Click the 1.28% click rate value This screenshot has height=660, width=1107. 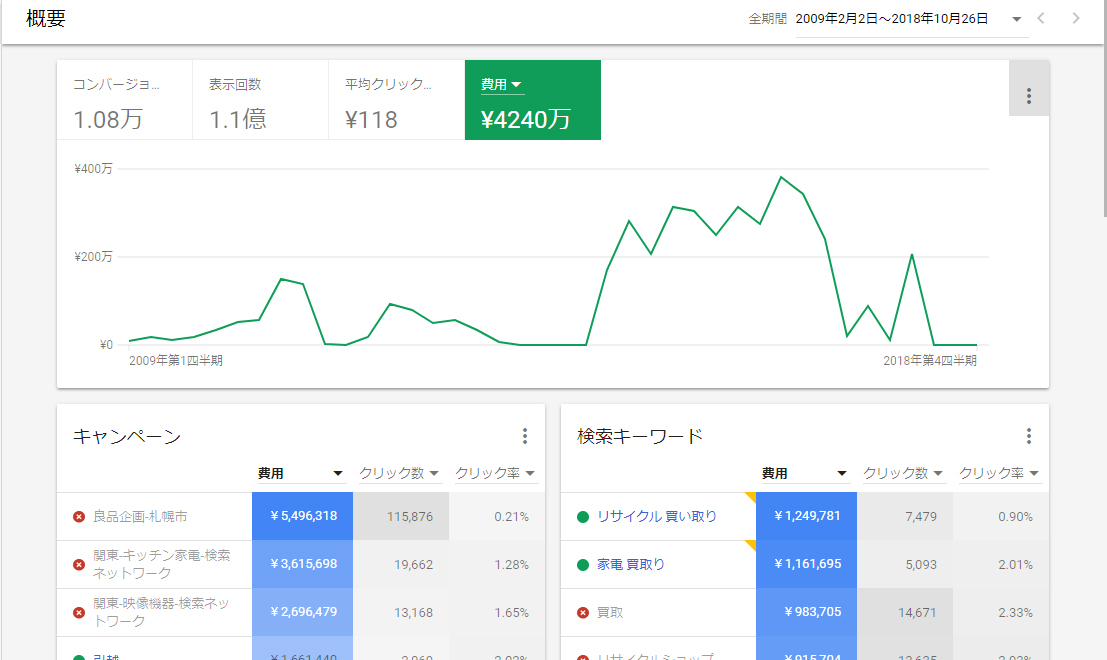511,565
